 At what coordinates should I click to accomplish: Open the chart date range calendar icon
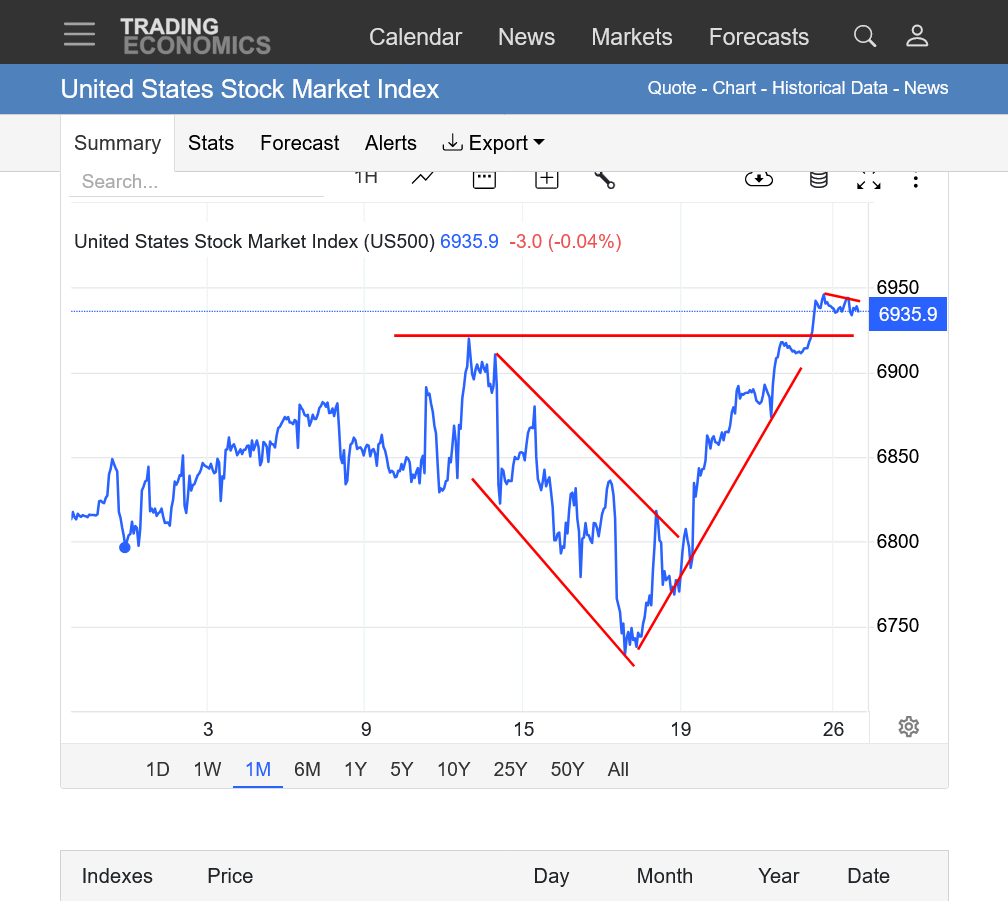[x=484, y=179]
